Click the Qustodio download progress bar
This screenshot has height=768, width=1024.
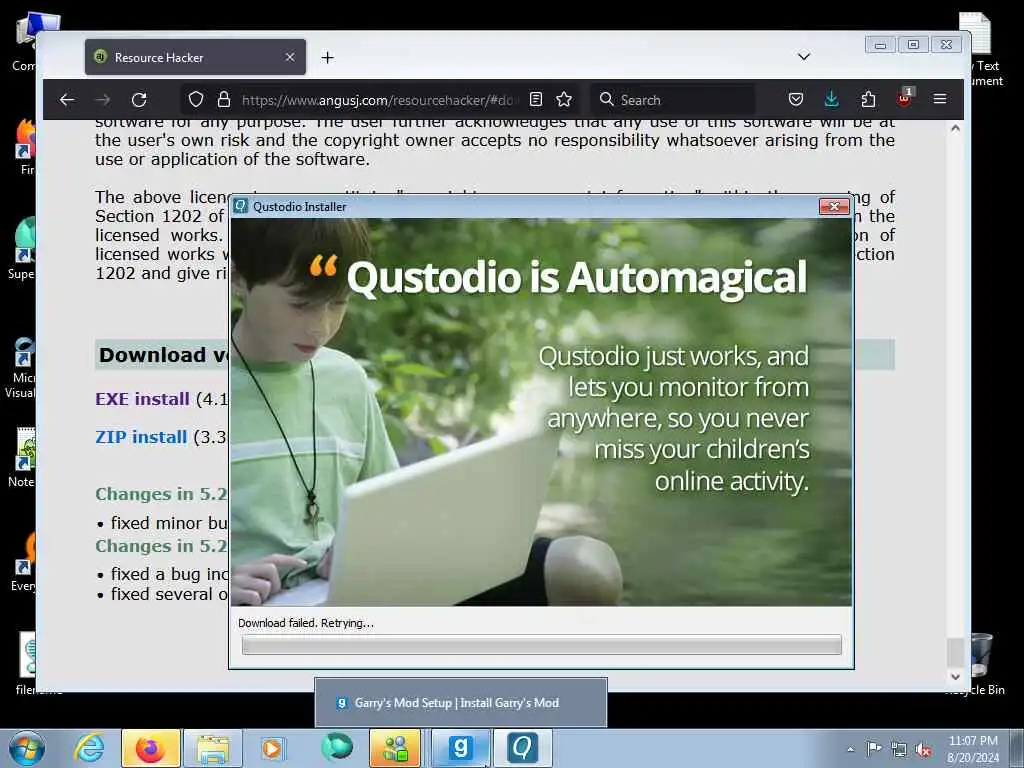pos(541,645)
